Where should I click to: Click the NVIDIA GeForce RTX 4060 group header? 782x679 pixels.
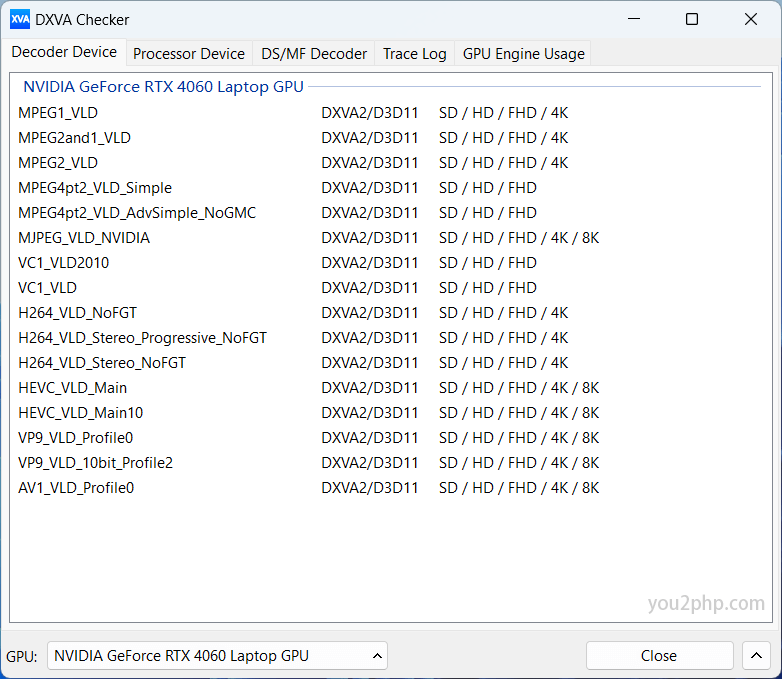(x=163, y=87)
